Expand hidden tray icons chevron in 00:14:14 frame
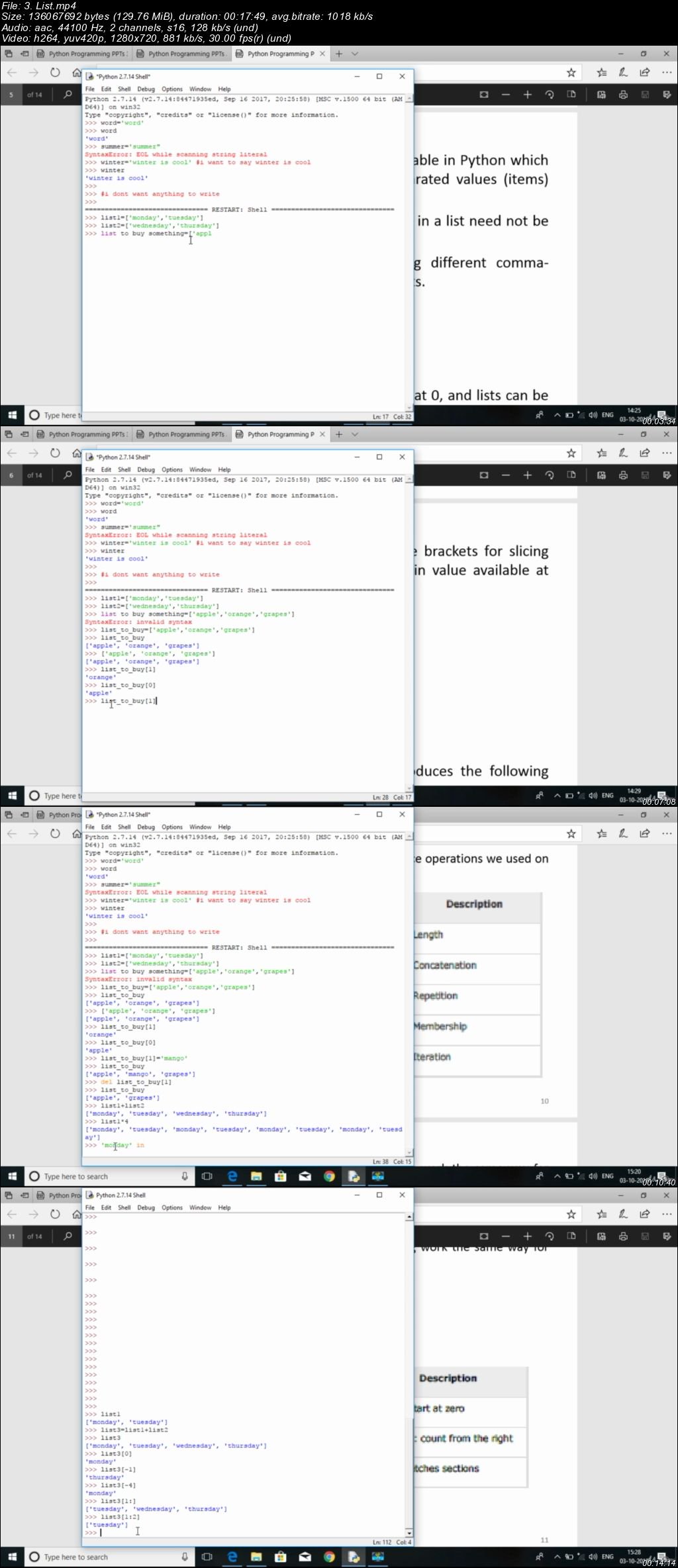 557,1557
